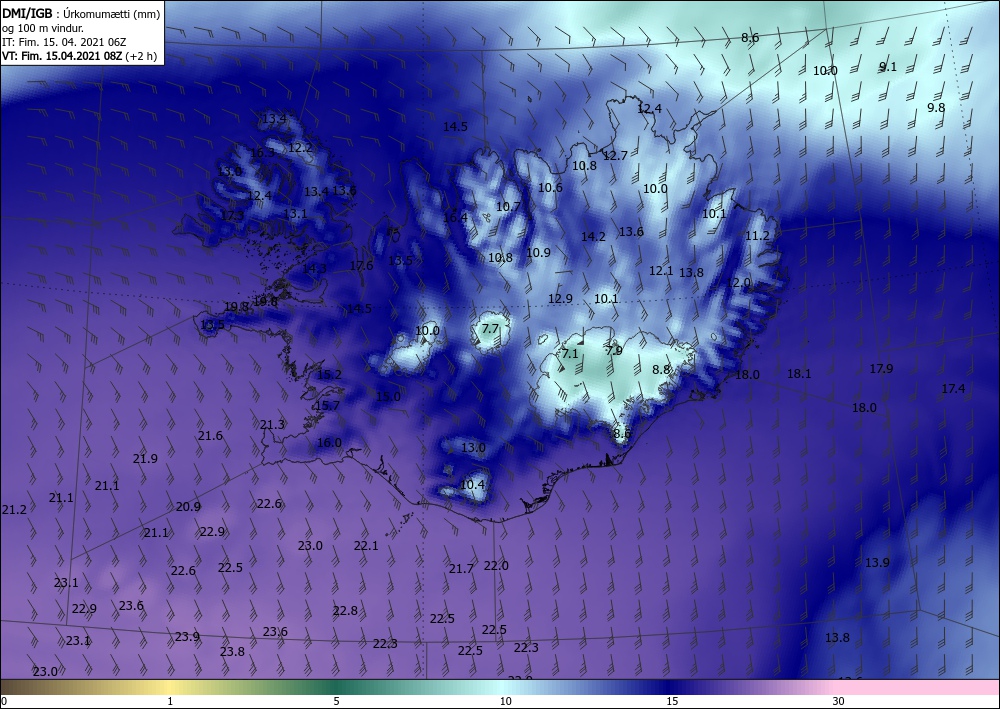Click the 'og 100 m vindur.' subtitle line
Image resolution: width=1000 pixels, height=709 pixels.
(x=43, y=28)
